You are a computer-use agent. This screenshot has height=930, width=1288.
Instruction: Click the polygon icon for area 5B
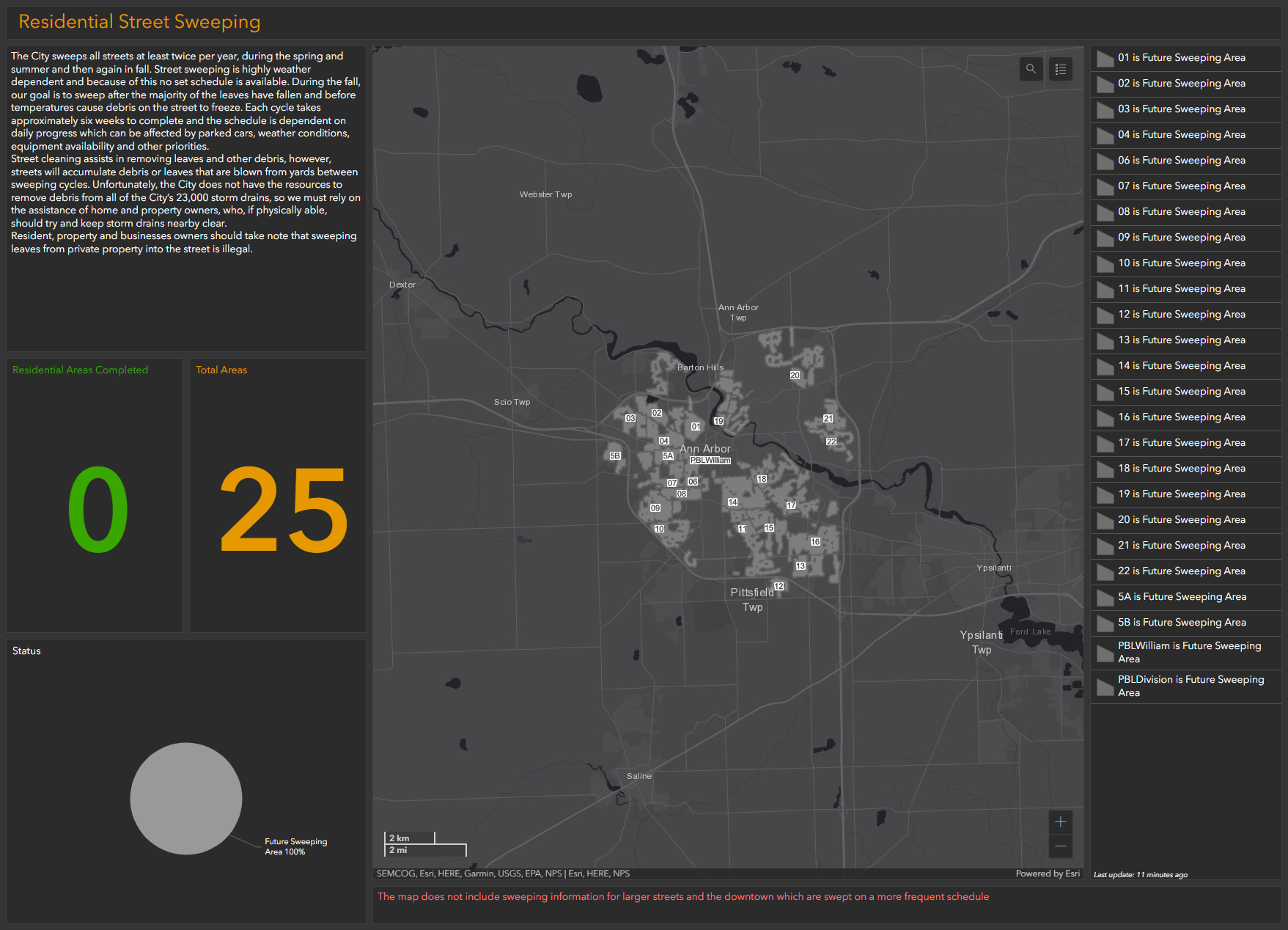(x=1105, y=623)
